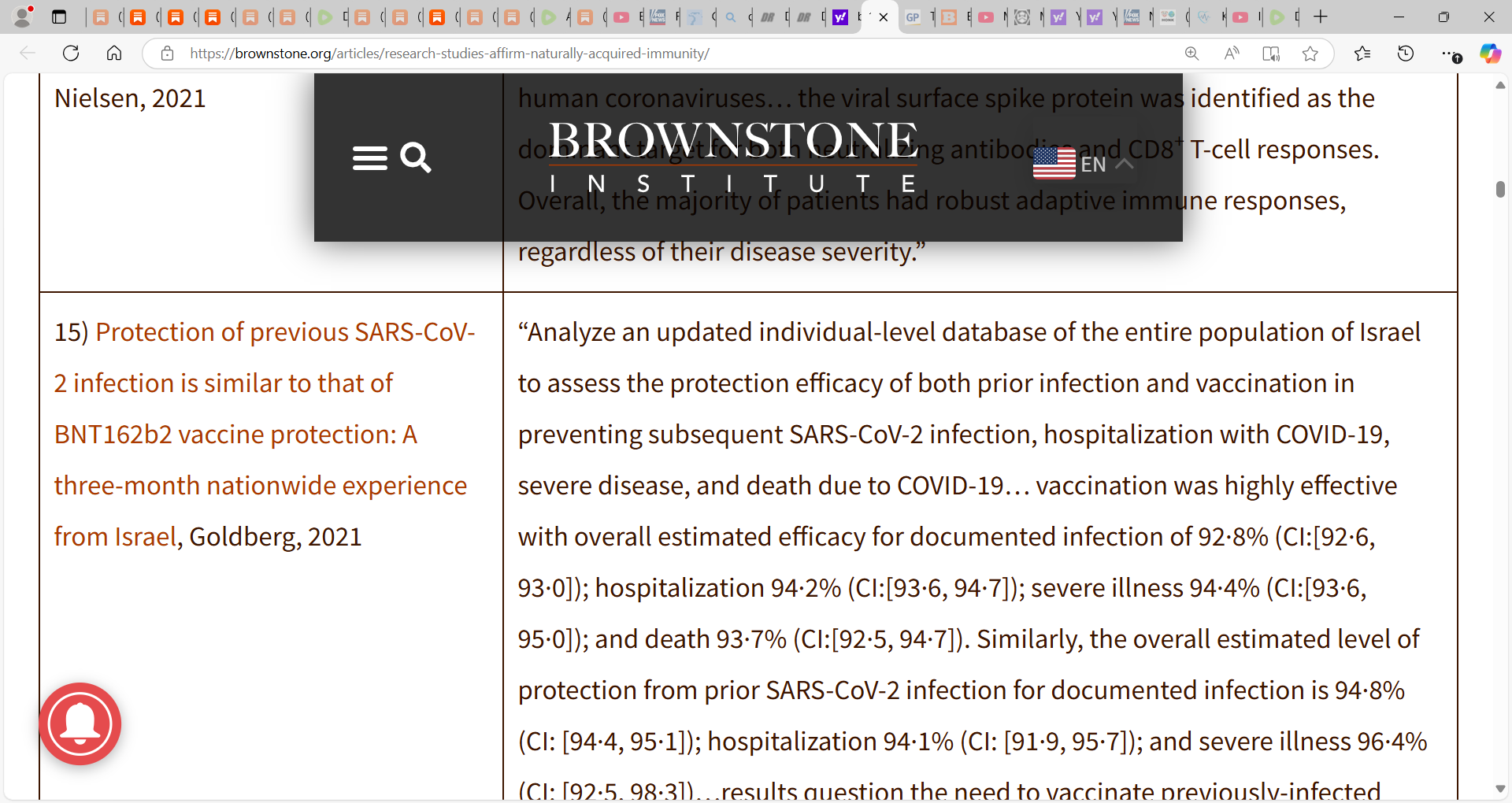The height and width of the screenshot is (803, 1512).
Task: Refresh the current page
Action: coord(71,54)
